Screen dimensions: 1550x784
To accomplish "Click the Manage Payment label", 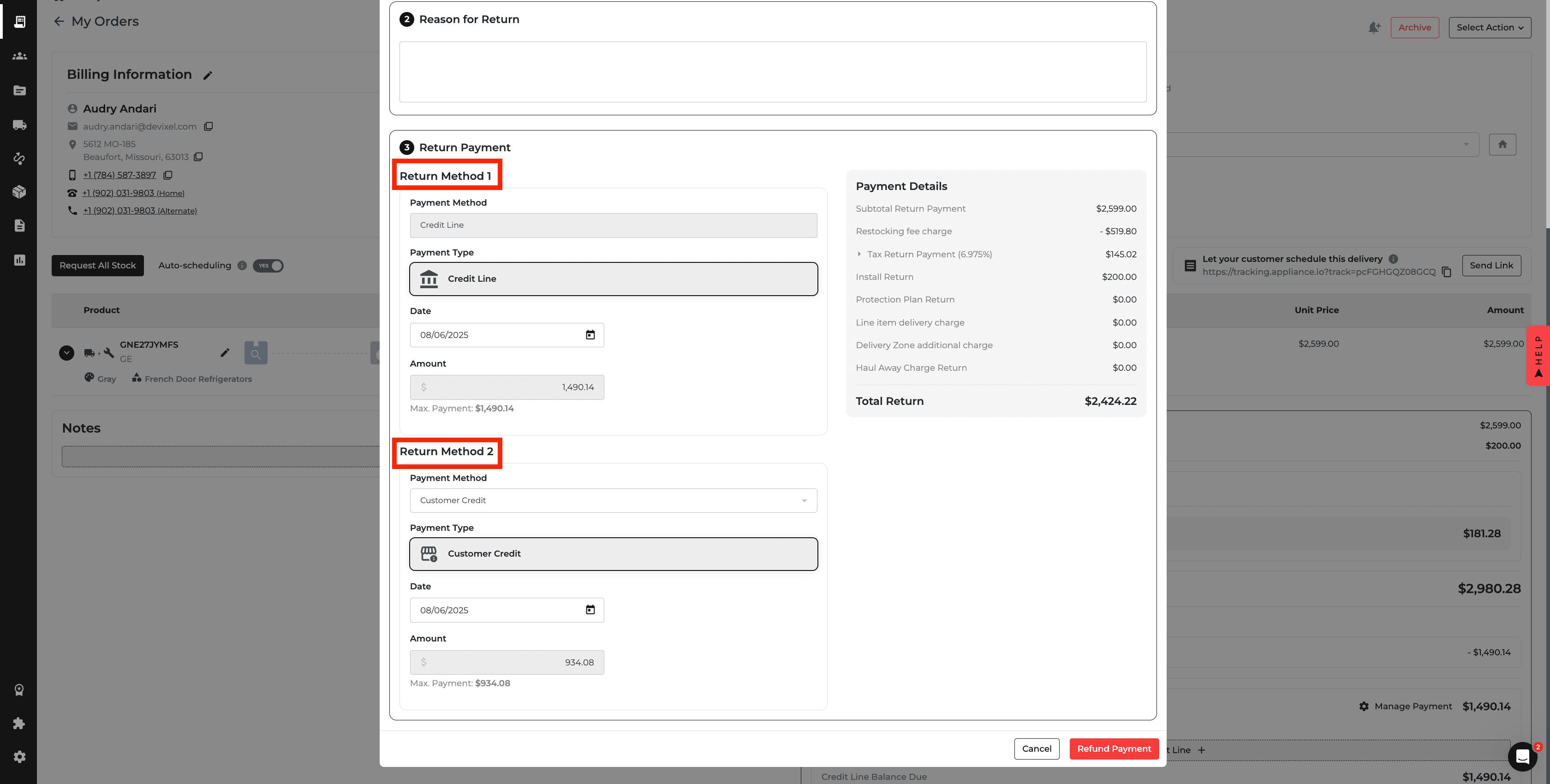I will 1413,707.
